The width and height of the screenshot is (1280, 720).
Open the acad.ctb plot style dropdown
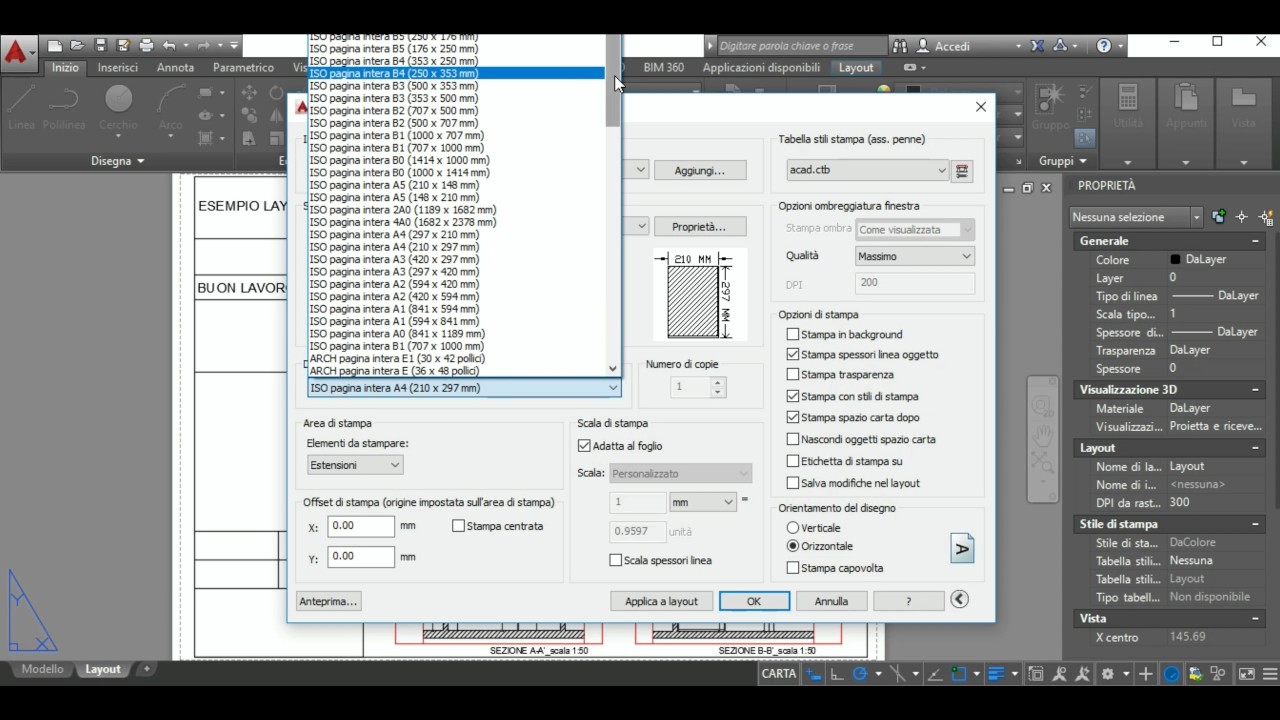(x=867, y=171)
